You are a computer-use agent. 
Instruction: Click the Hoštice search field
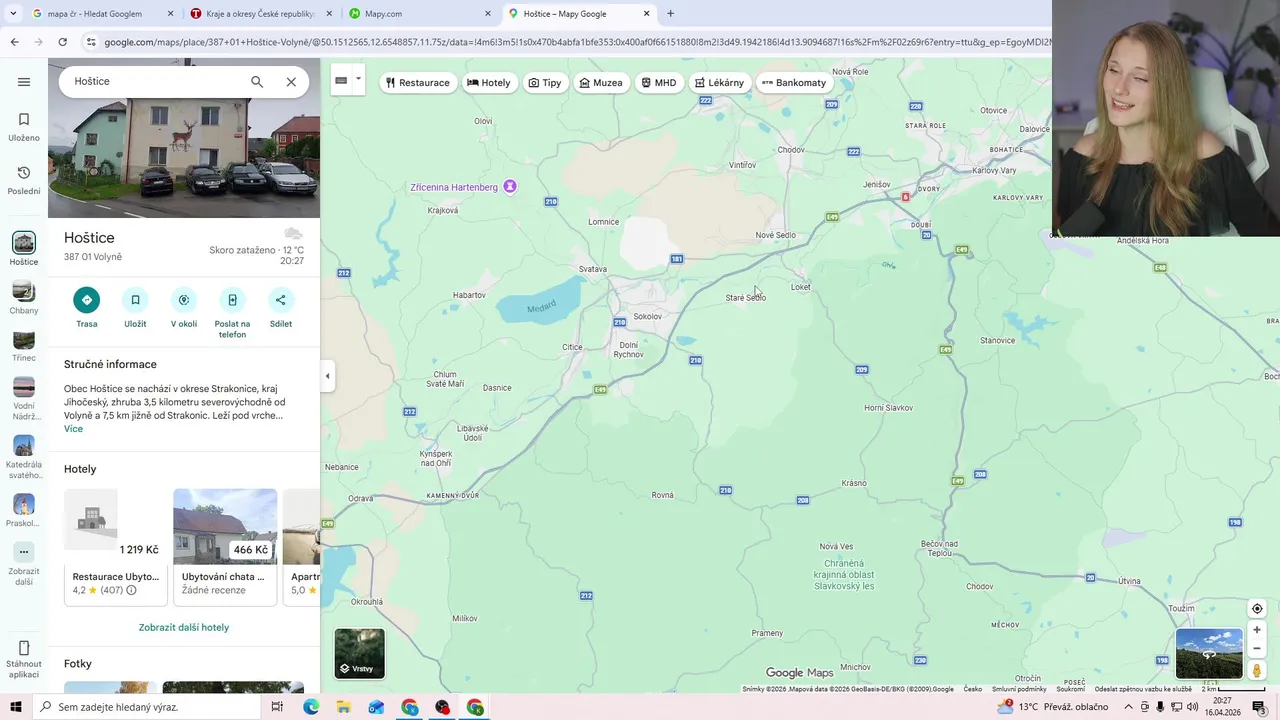pyautogui.click(x=155, y=82)
